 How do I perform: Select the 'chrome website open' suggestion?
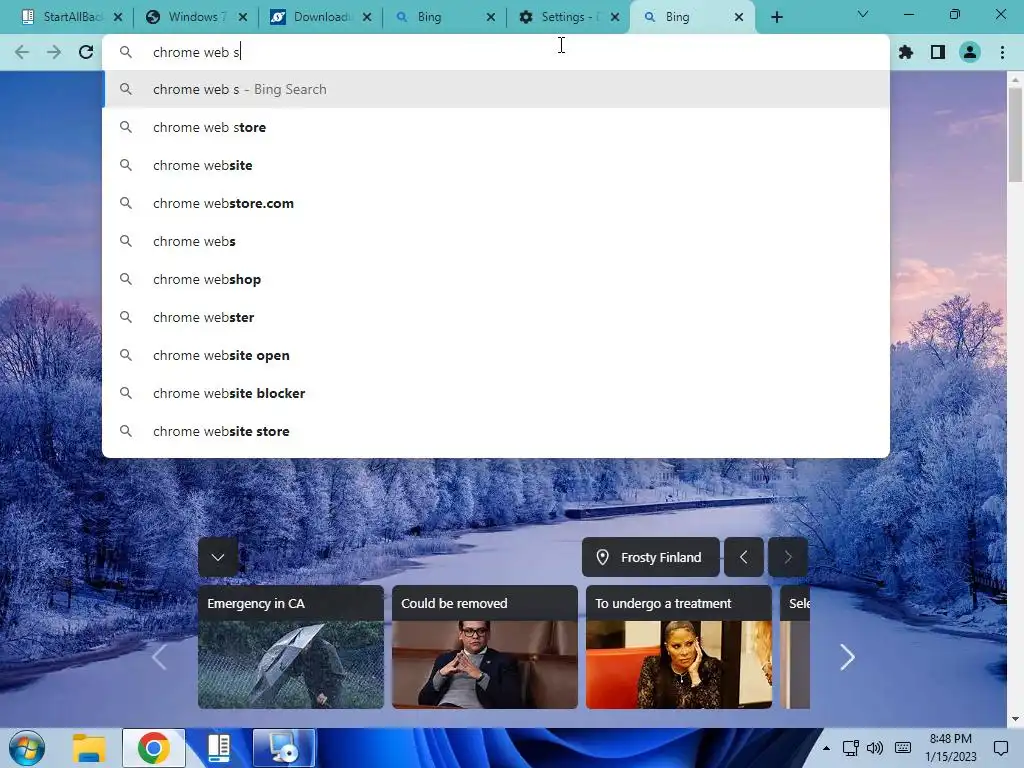coord(496,355)
